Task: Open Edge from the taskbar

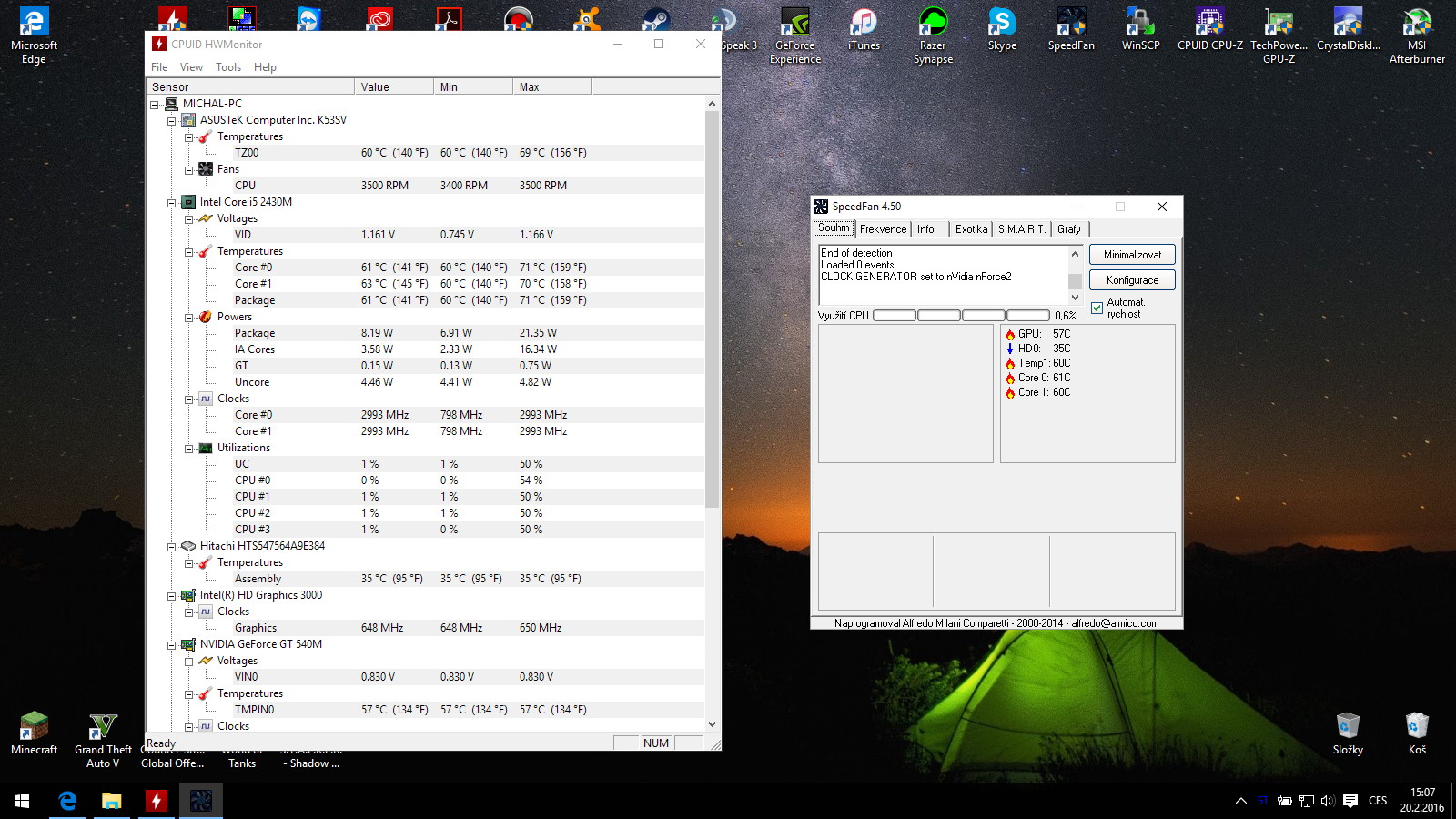Action: point(67,801)
